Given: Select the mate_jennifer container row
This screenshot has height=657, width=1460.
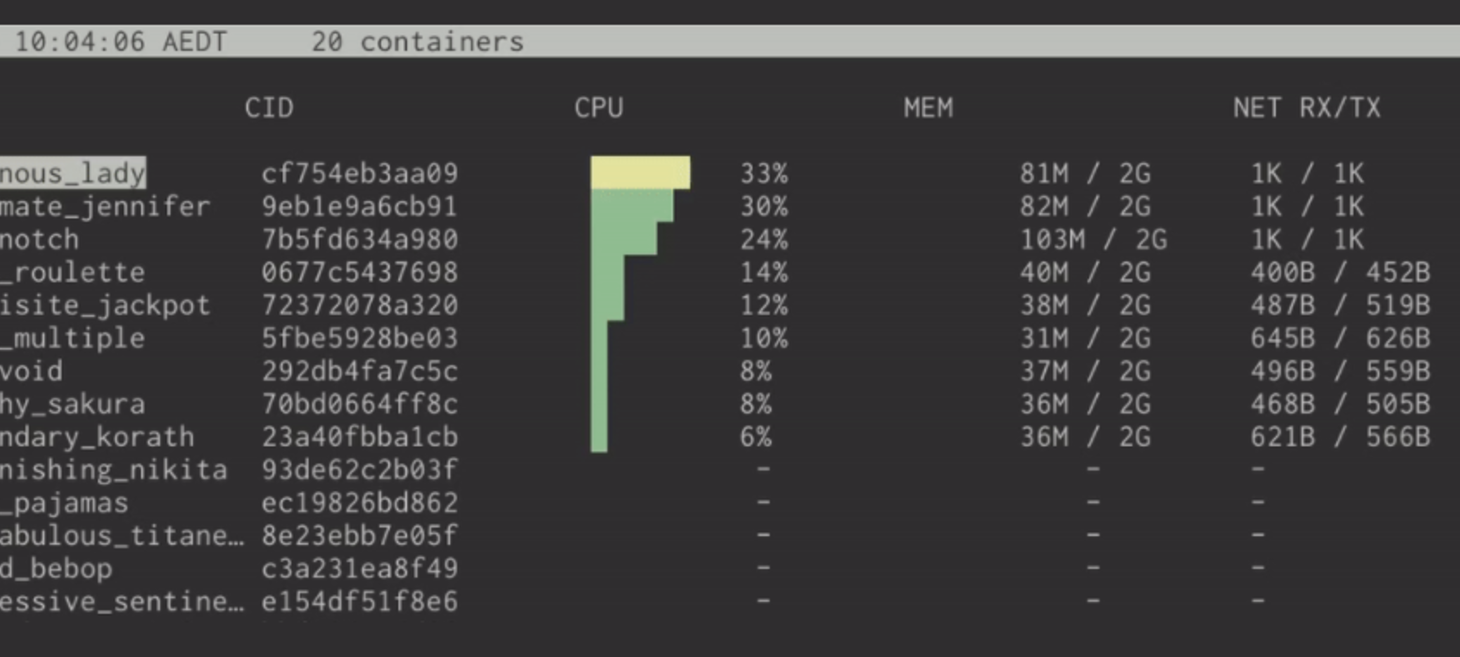Looking at the screenshot, I should coord(105,206).
